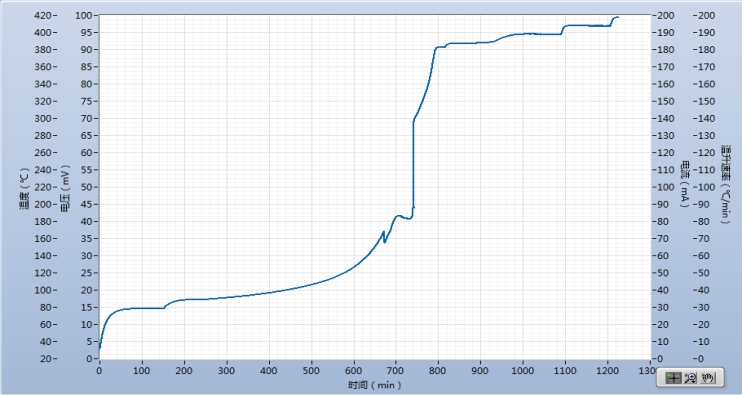Click the 600 tick on time axis
The image size is (742, 396).
353,370
